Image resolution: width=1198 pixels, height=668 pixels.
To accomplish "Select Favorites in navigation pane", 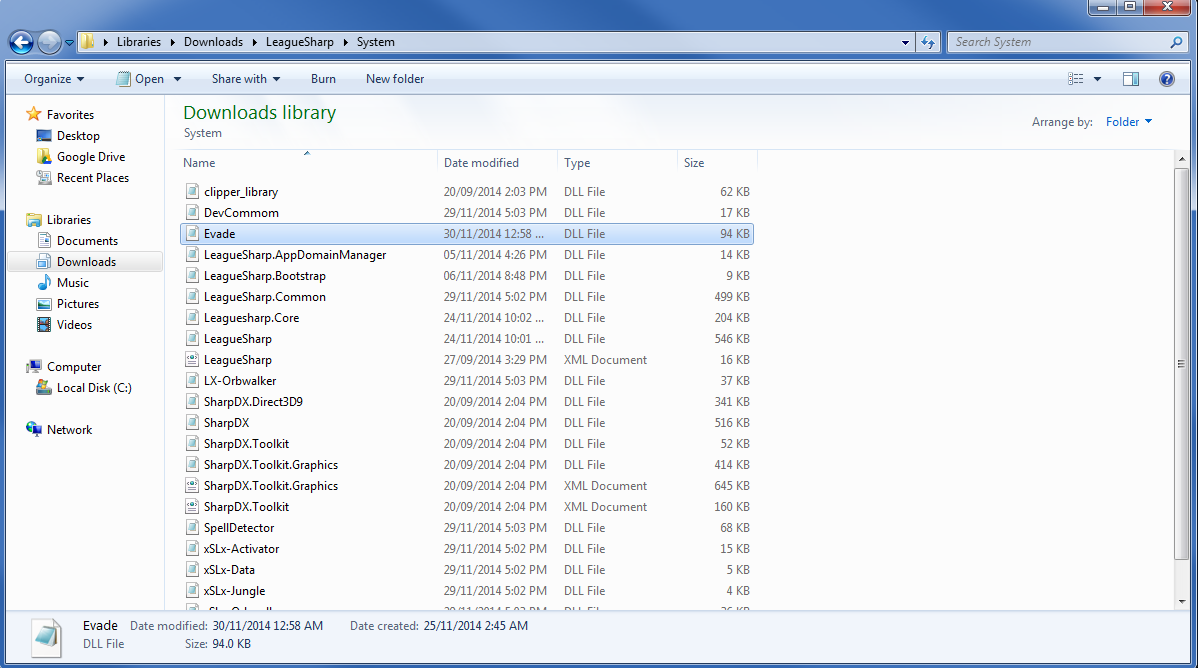I will coord(70,115).
